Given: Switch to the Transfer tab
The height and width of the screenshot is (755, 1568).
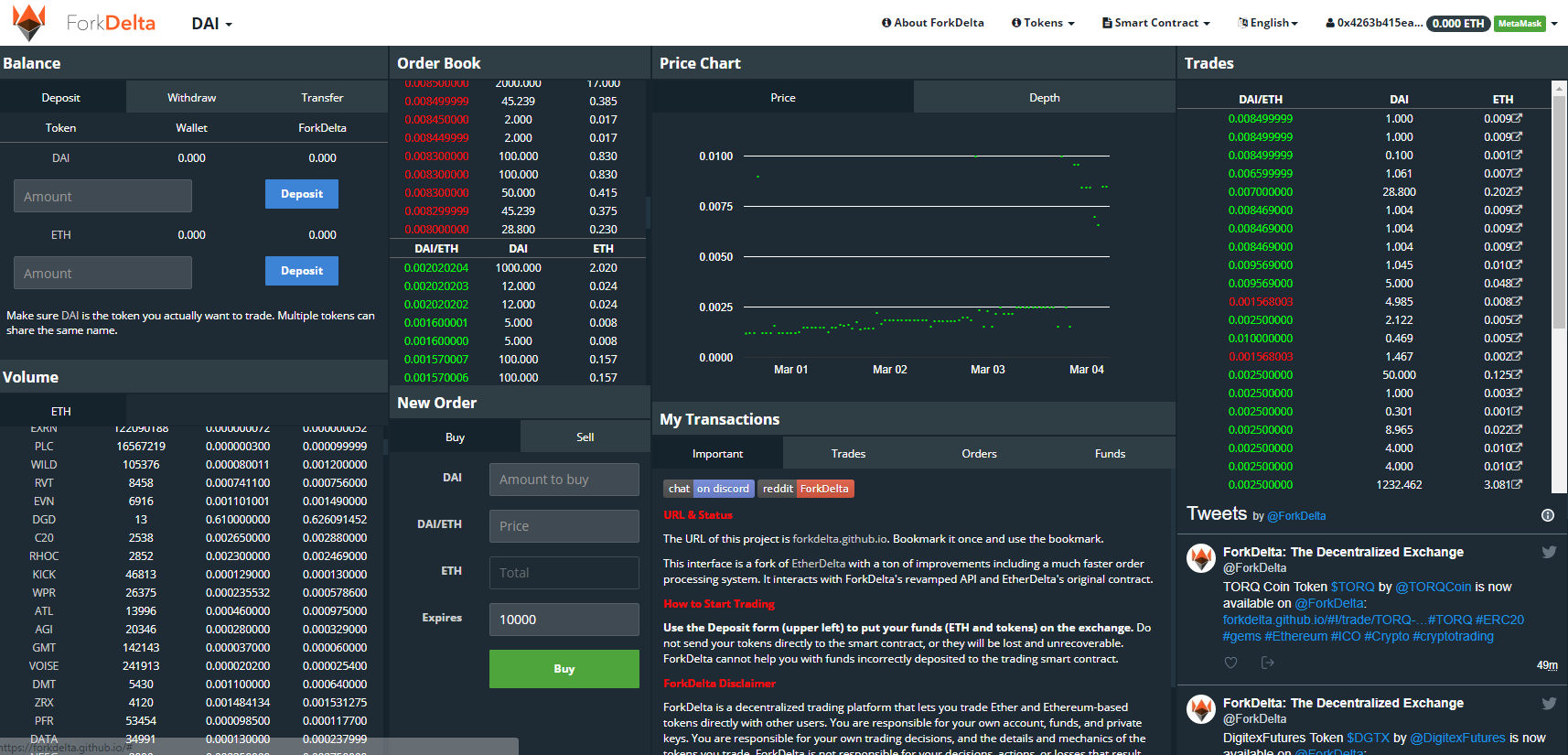Looking at the screenshot, I should click(x=322, y=97).
